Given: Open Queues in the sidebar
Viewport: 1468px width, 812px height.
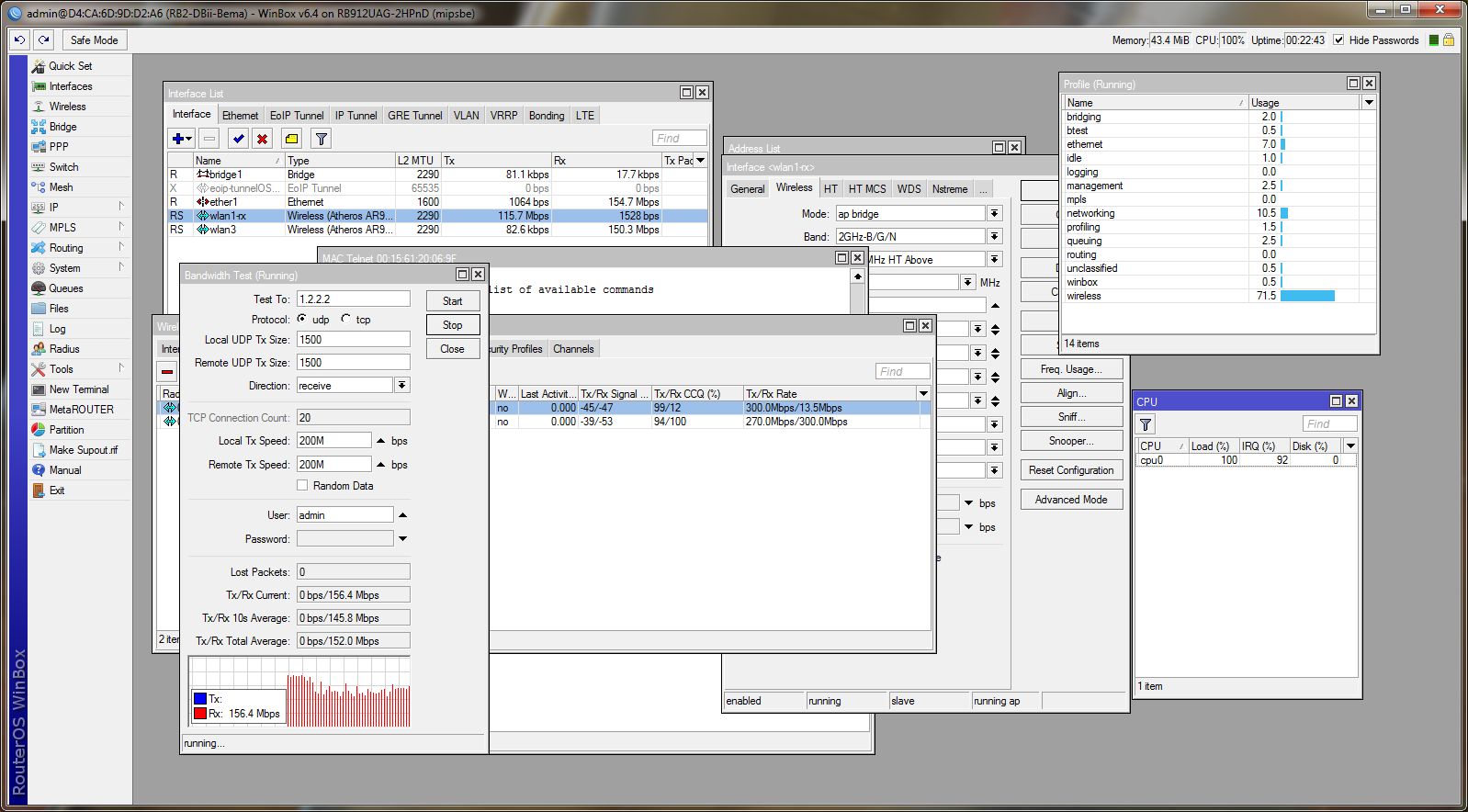Looking at the screenshot, I should (x=65, y=288).
